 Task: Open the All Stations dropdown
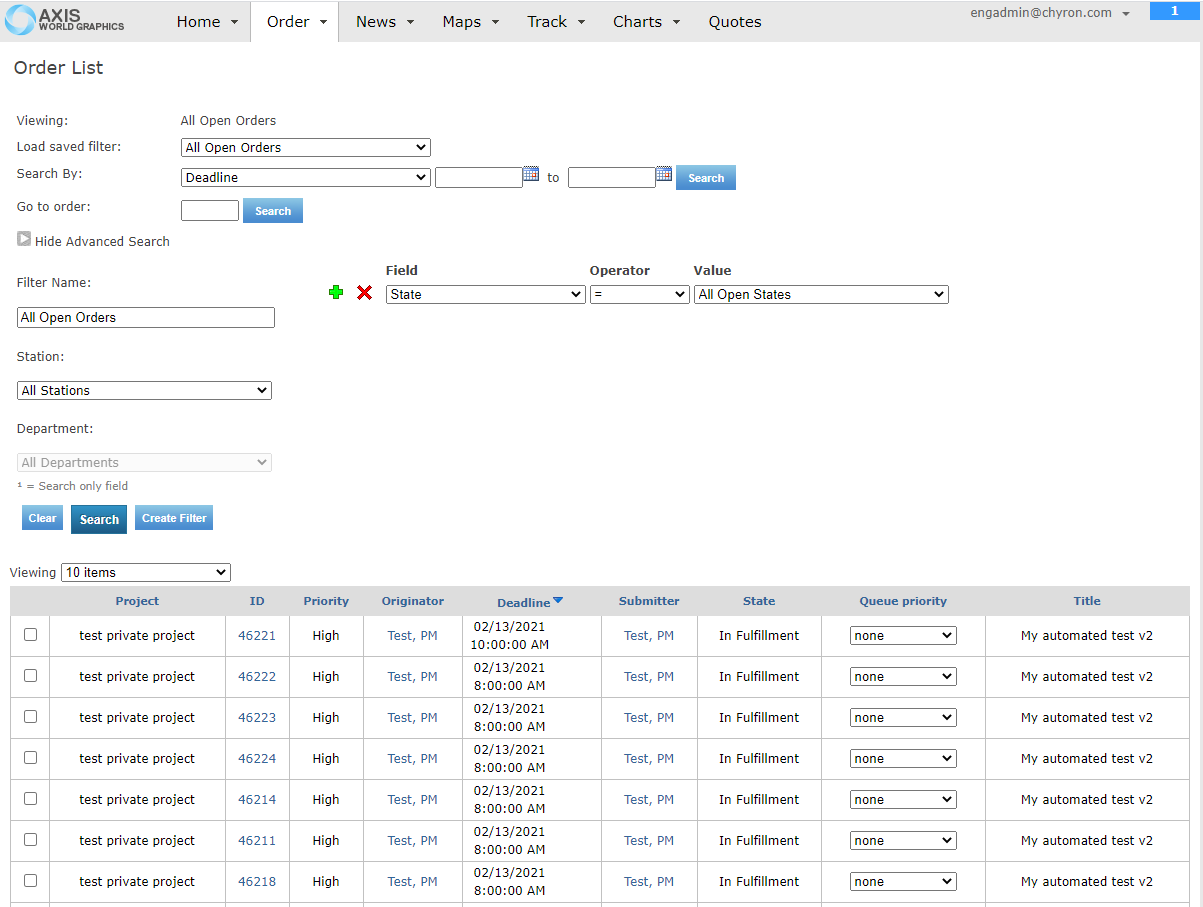tap(145, 391)
